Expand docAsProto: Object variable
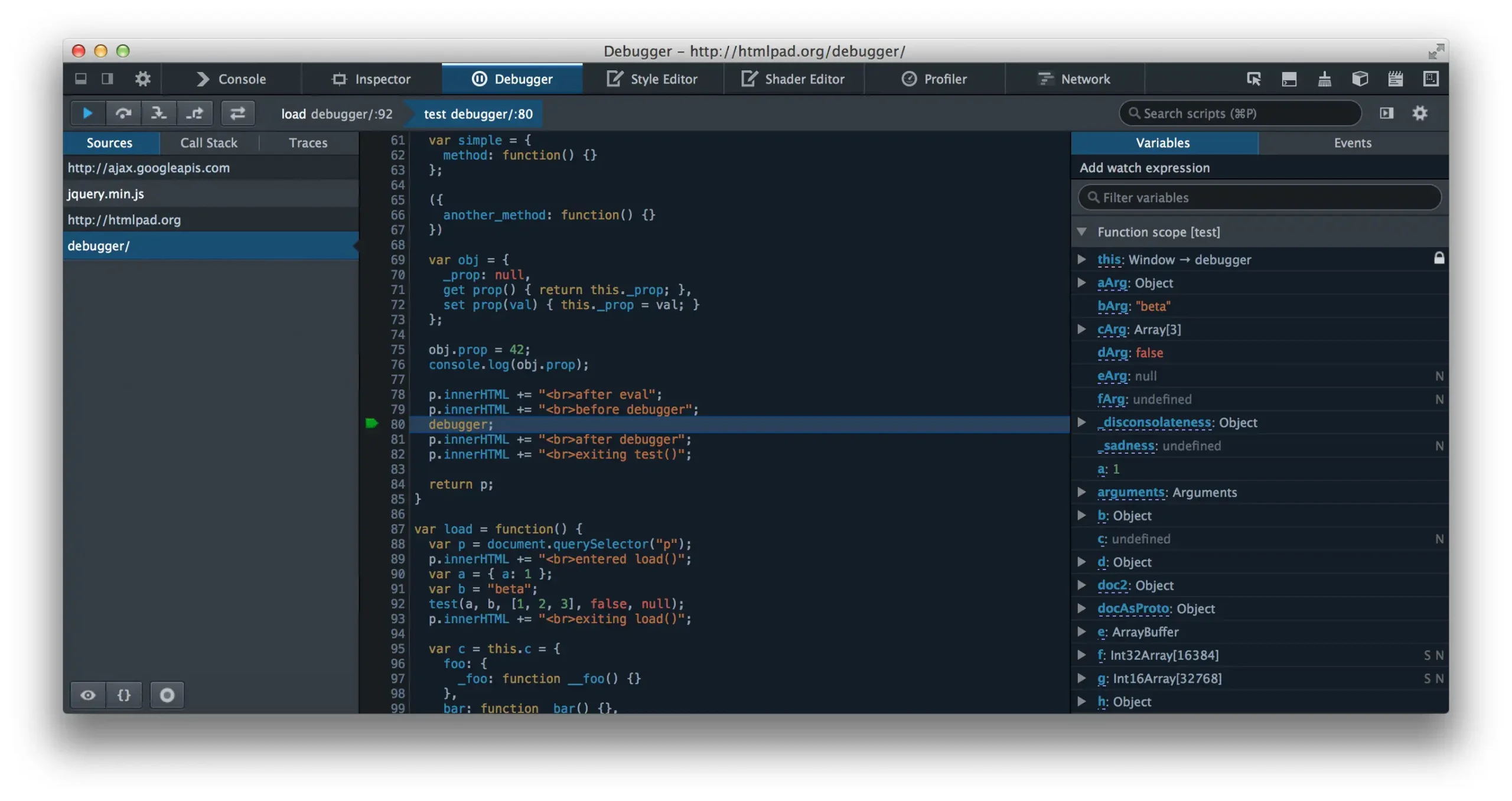 tap(1082, 608)
